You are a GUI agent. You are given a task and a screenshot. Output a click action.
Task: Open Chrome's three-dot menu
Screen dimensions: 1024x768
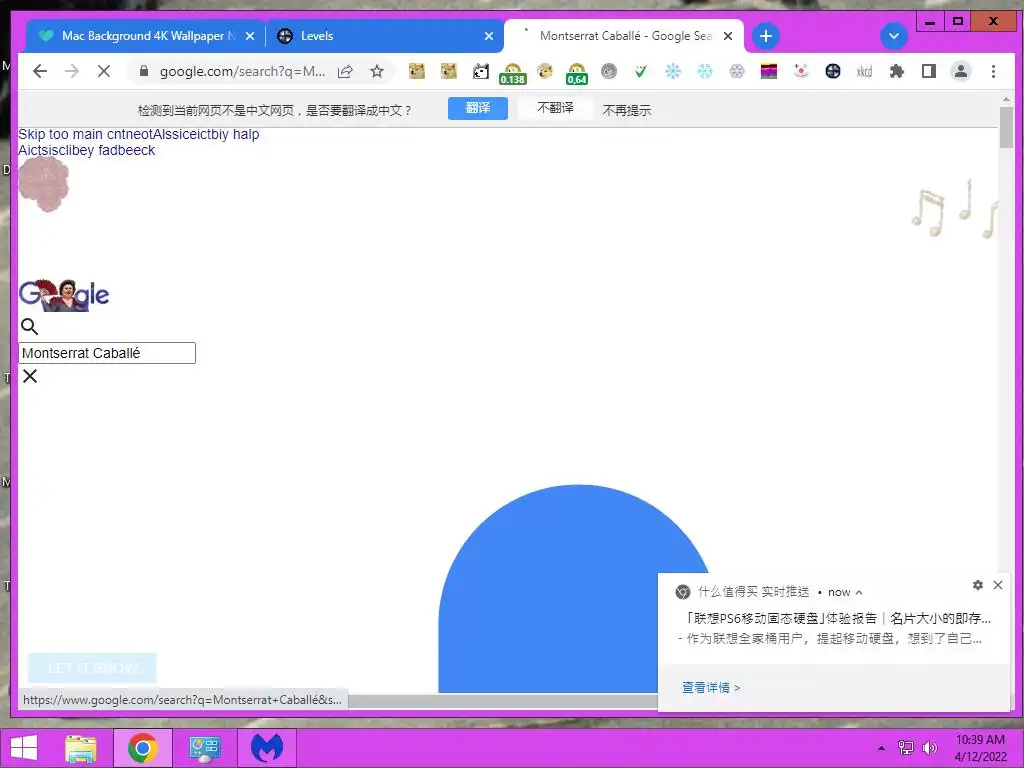pyautogui.click(x=993, y=71)
